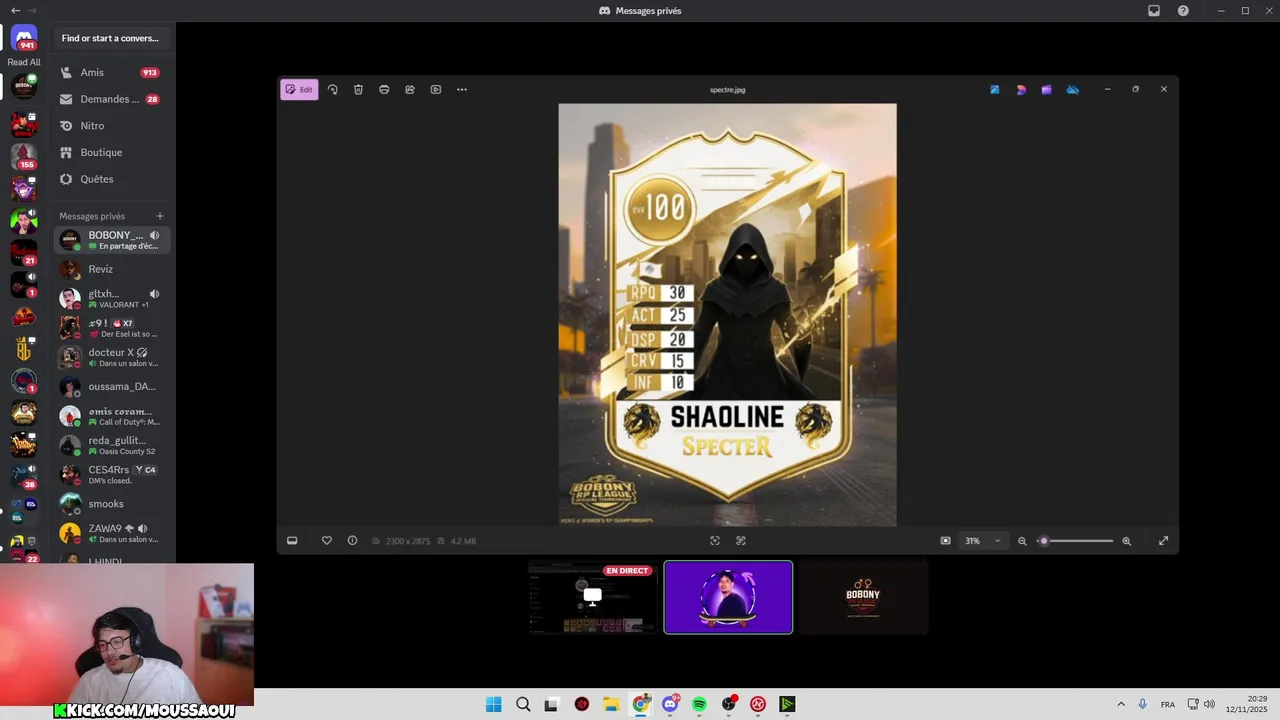
Task: Create new DM with plus icon
Action: pyautogui.click(x=160, y=216)
